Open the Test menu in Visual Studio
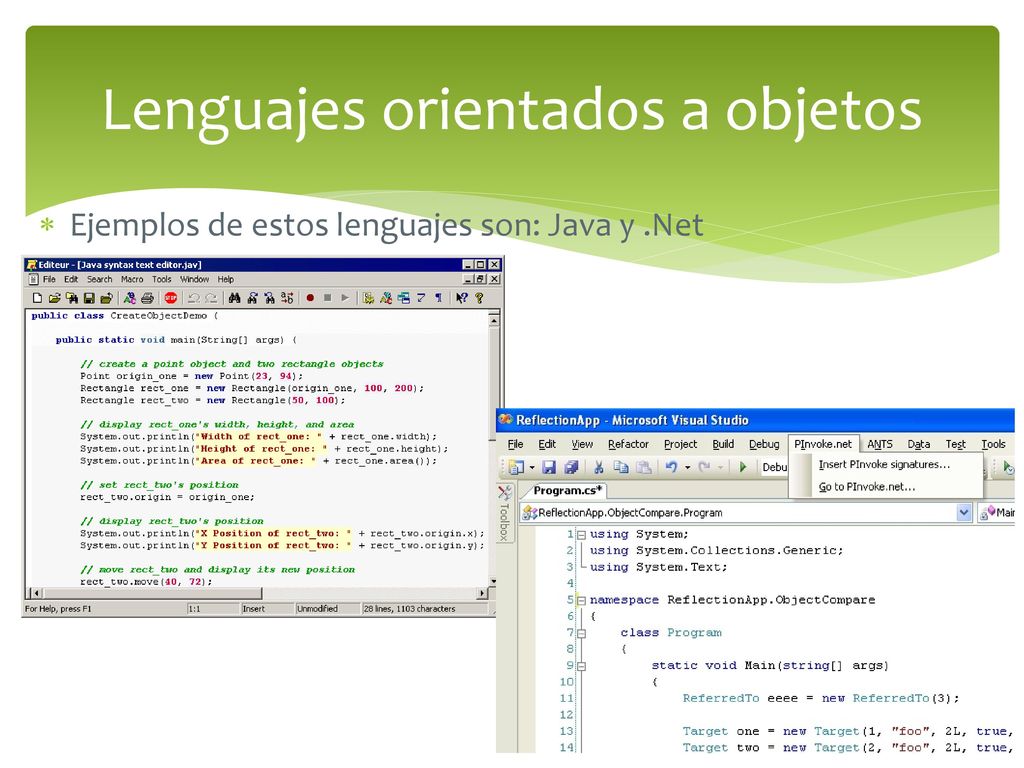The height and width of the screenshot is (768, 1024). click(x=955, y=444)
